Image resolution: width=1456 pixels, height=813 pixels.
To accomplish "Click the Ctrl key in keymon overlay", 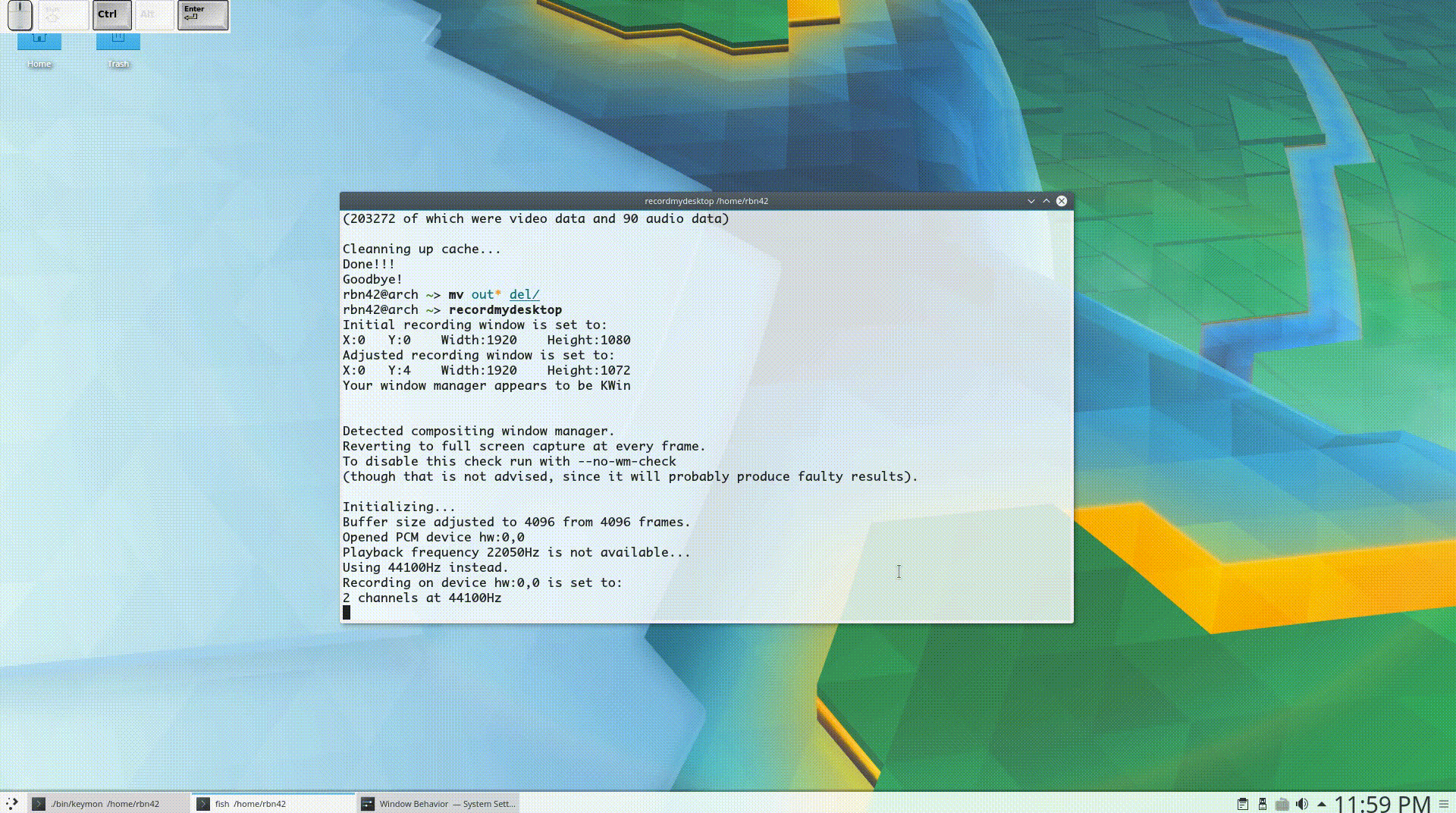I will click(111, 15).
